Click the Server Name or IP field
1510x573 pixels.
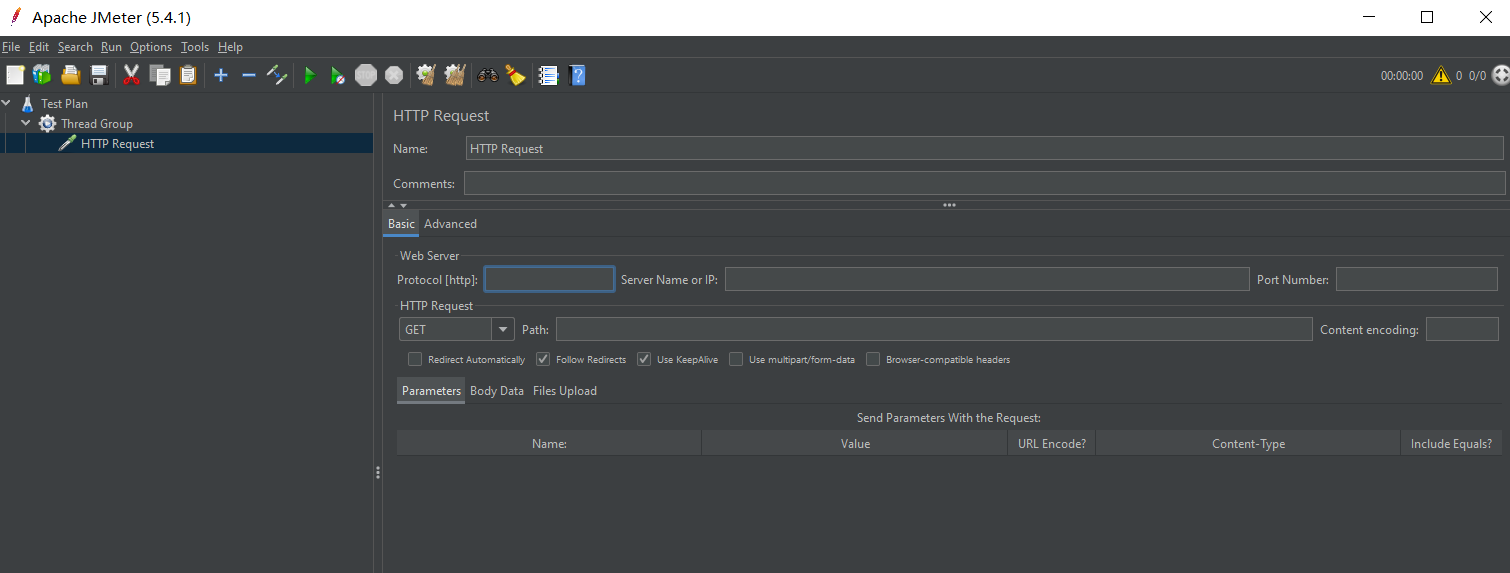tap(986, 279)
